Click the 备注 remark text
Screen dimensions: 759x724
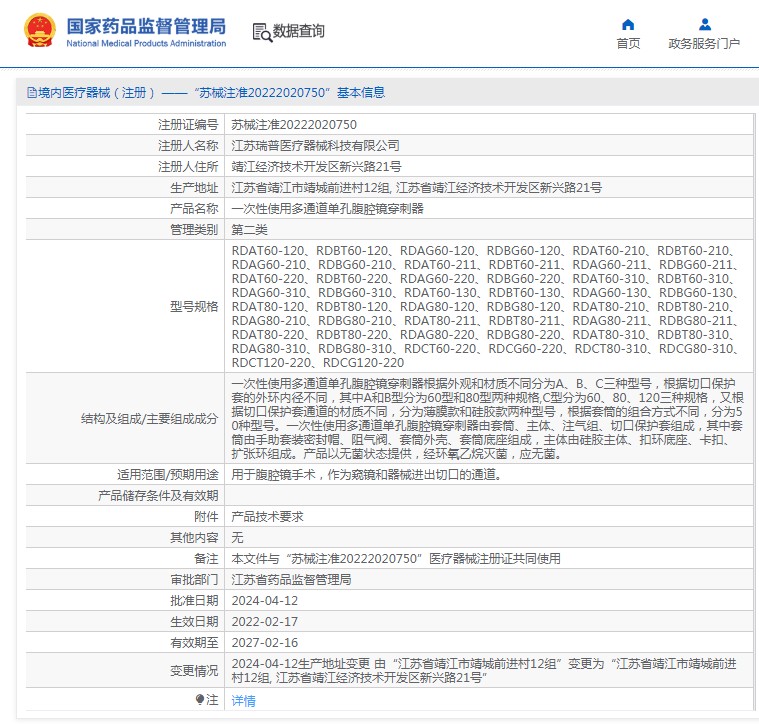point(395,559)
